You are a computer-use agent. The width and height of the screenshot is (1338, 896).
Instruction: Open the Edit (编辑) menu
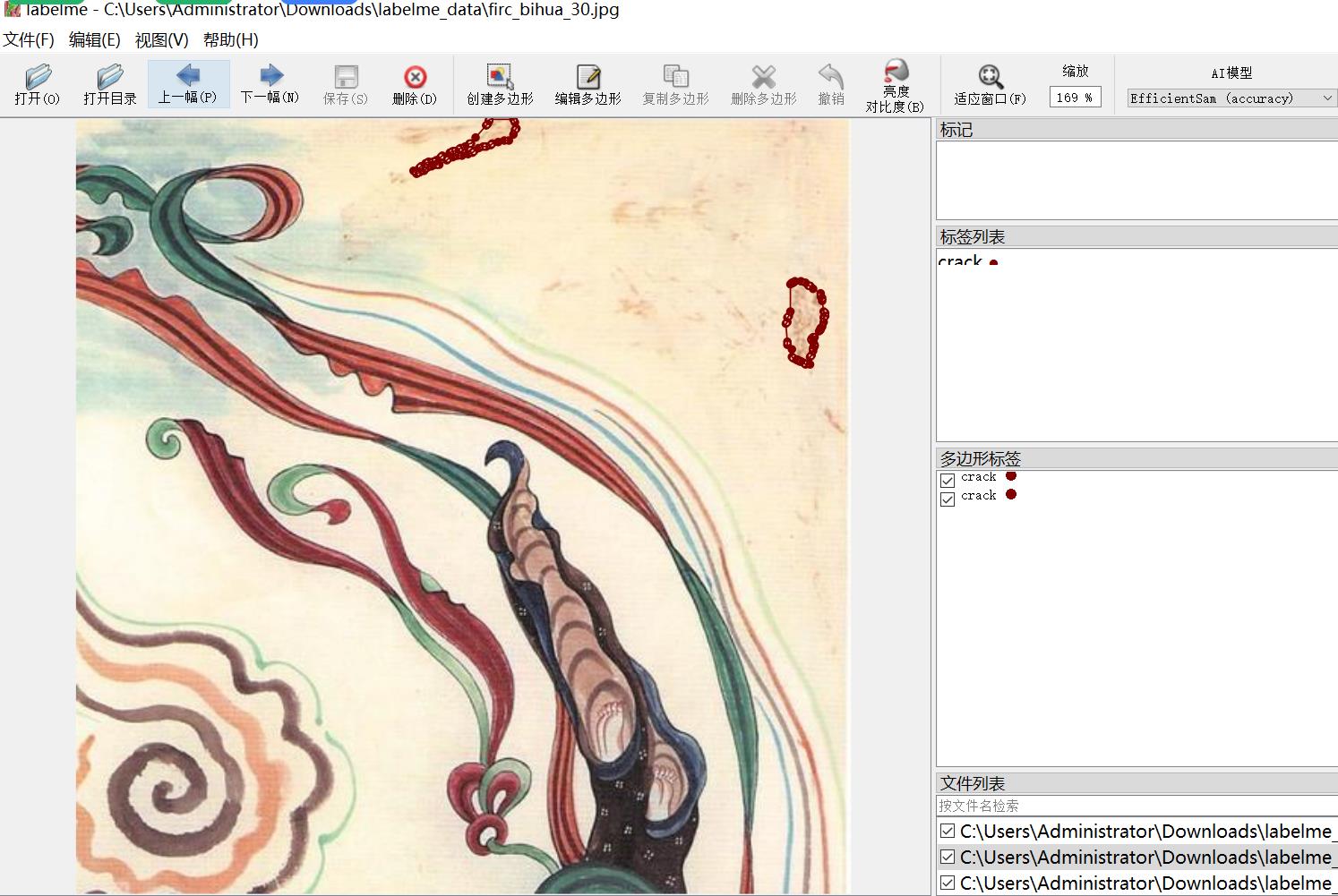pyautogui.click(x=94, y=39)
